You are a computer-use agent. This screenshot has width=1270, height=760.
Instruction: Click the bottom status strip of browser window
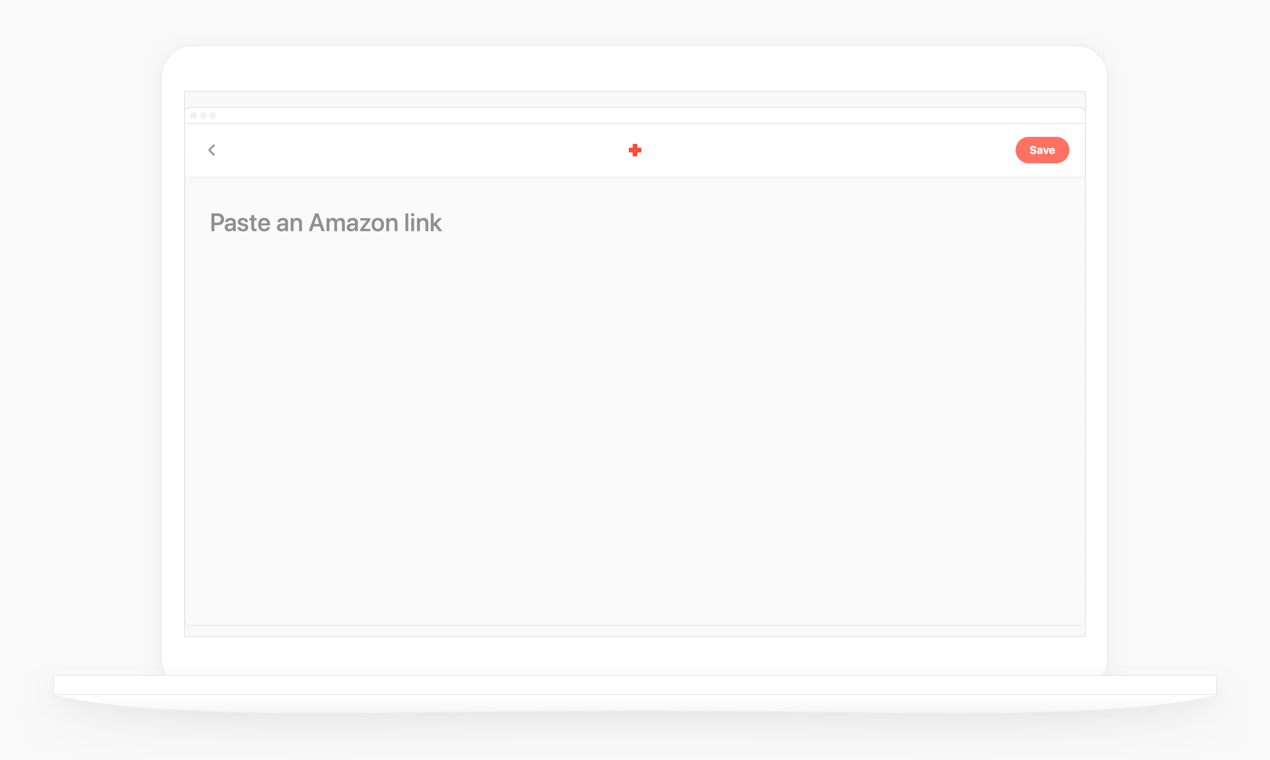click(x=635, y=631)
